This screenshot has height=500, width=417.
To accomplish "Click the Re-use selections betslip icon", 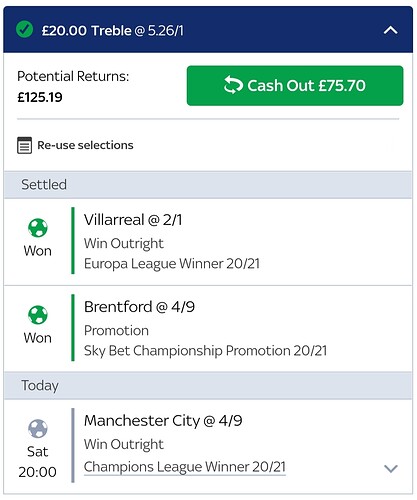I will [24, 145].
